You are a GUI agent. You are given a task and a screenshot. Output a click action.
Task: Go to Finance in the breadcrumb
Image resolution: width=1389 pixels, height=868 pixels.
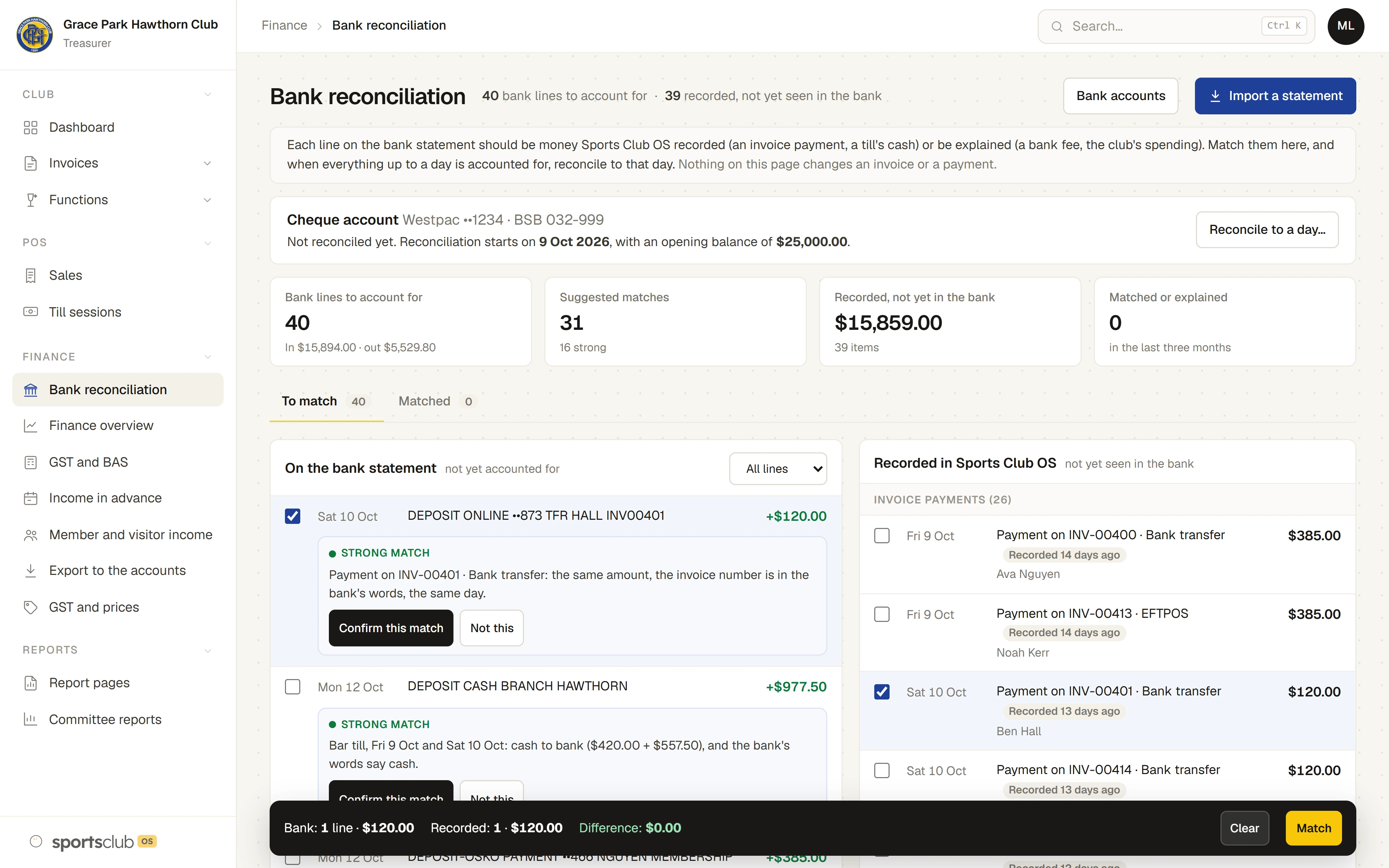pyautogui.click(x=284, y=25)
